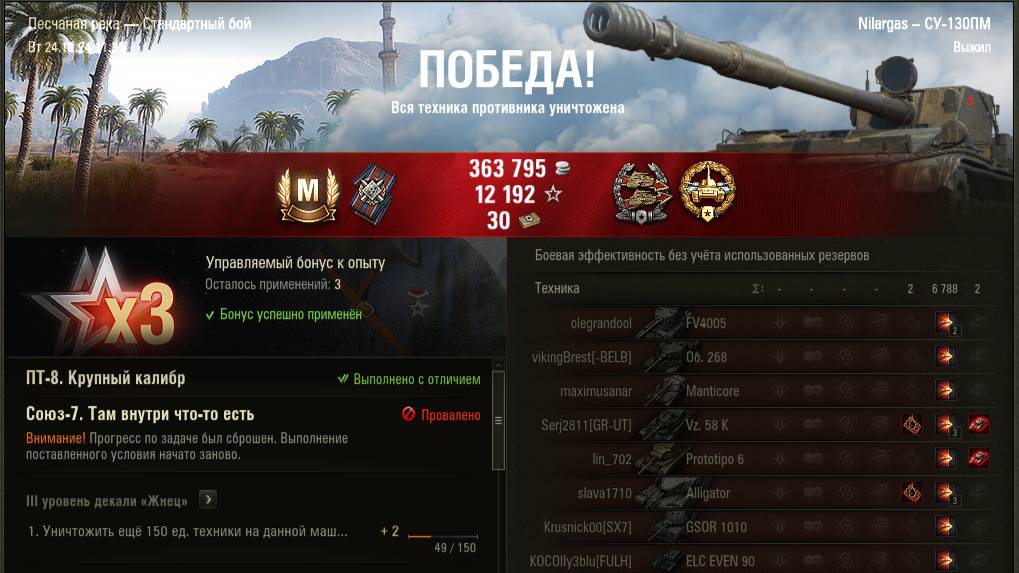
Task: Open mission Союз-7. Там внутри что-то есть
Action: 140,414
